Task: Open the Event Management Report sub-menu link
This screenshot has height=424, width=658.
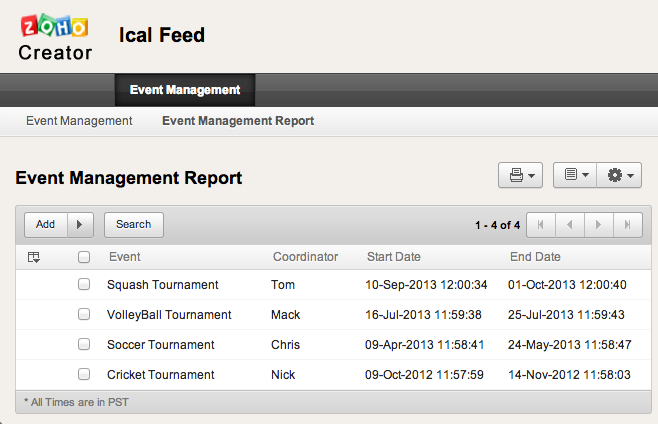Action: pos(238,121)
